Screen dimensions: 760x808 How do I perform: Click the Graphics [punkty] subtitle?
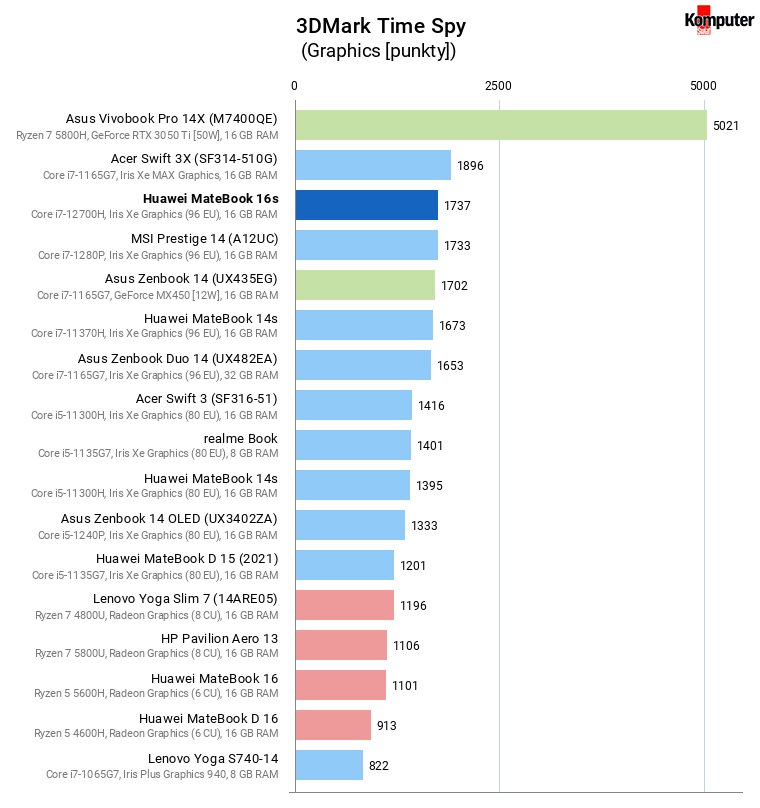tap(378, 51)
